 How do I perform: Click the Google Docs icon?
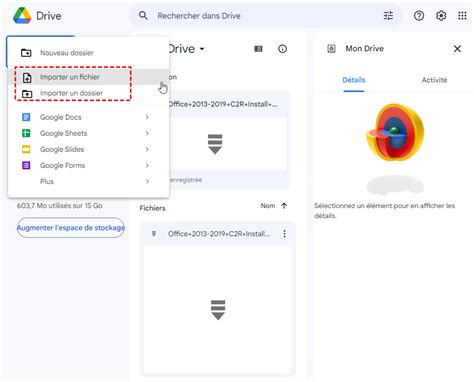pos(26,117)
